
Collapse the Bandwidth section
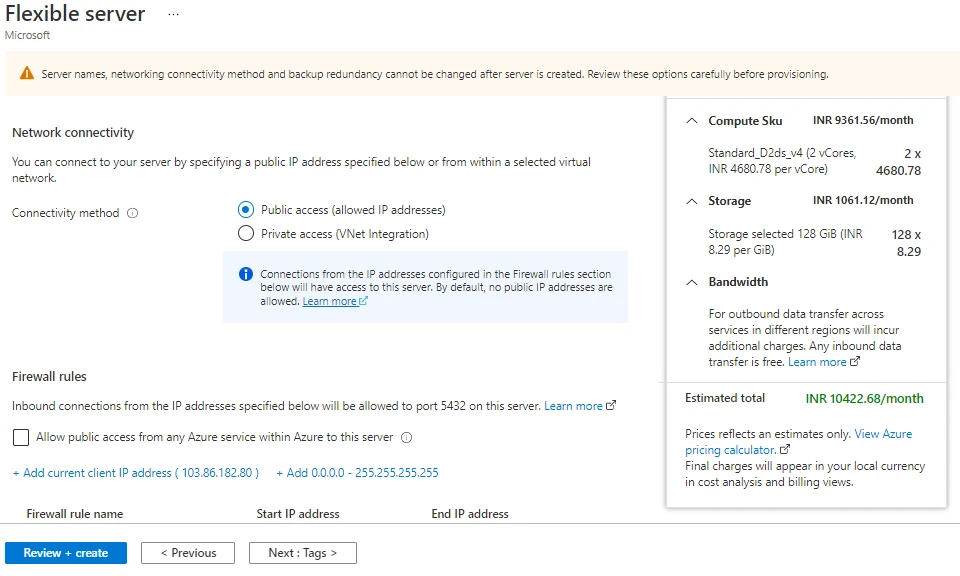(x=692, y=281)
